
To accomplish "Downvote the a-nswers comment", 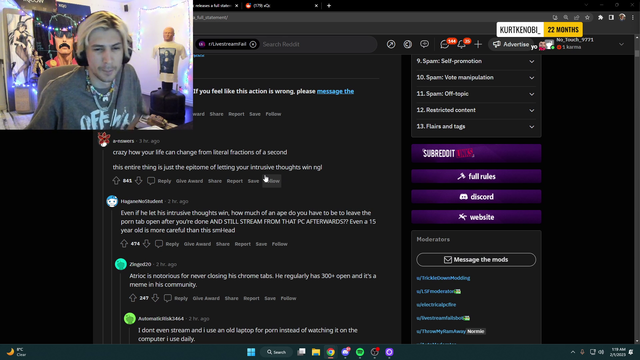I will 139,180.
